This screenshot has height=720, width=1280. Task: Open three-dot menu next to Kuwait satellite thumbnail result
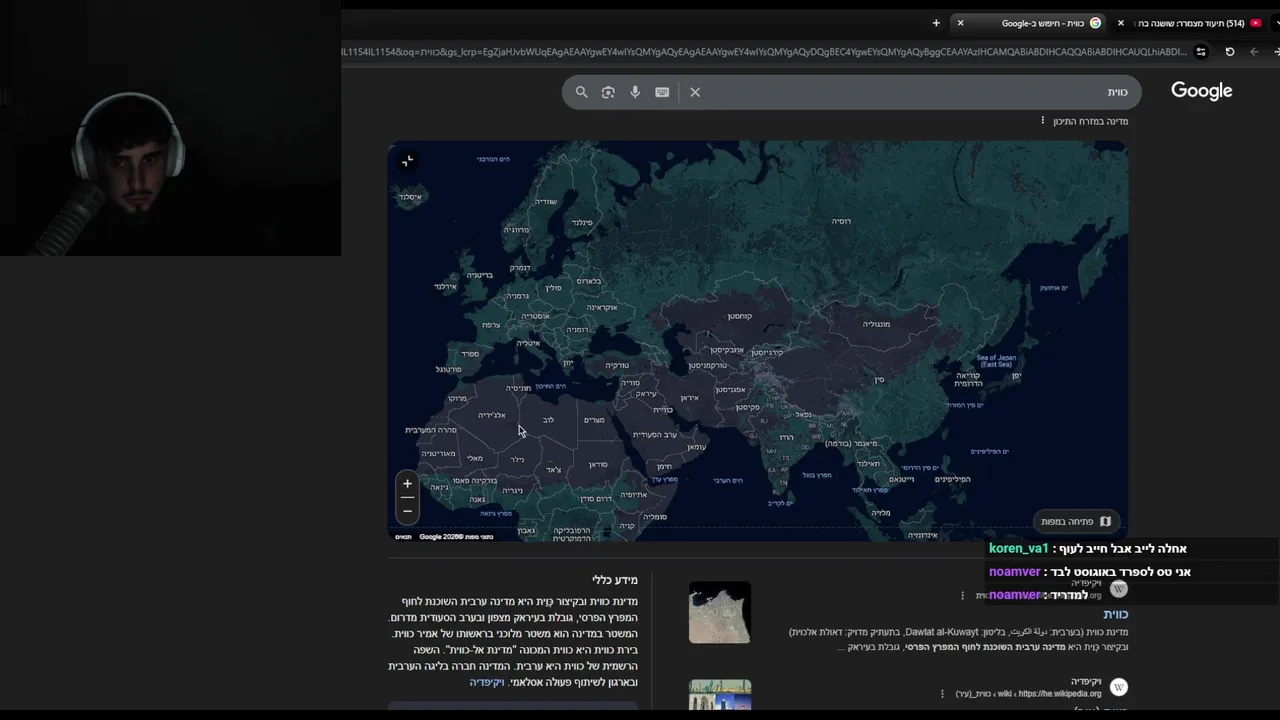(963, 595)
